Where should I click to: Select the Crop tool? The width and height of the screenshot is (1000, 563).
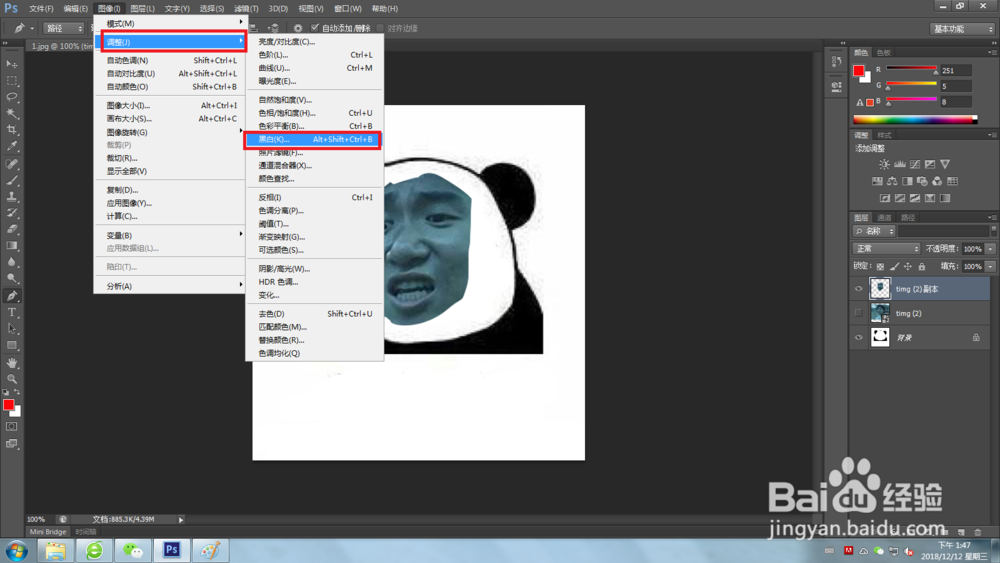pyautogui.click(x=11, y=129)
